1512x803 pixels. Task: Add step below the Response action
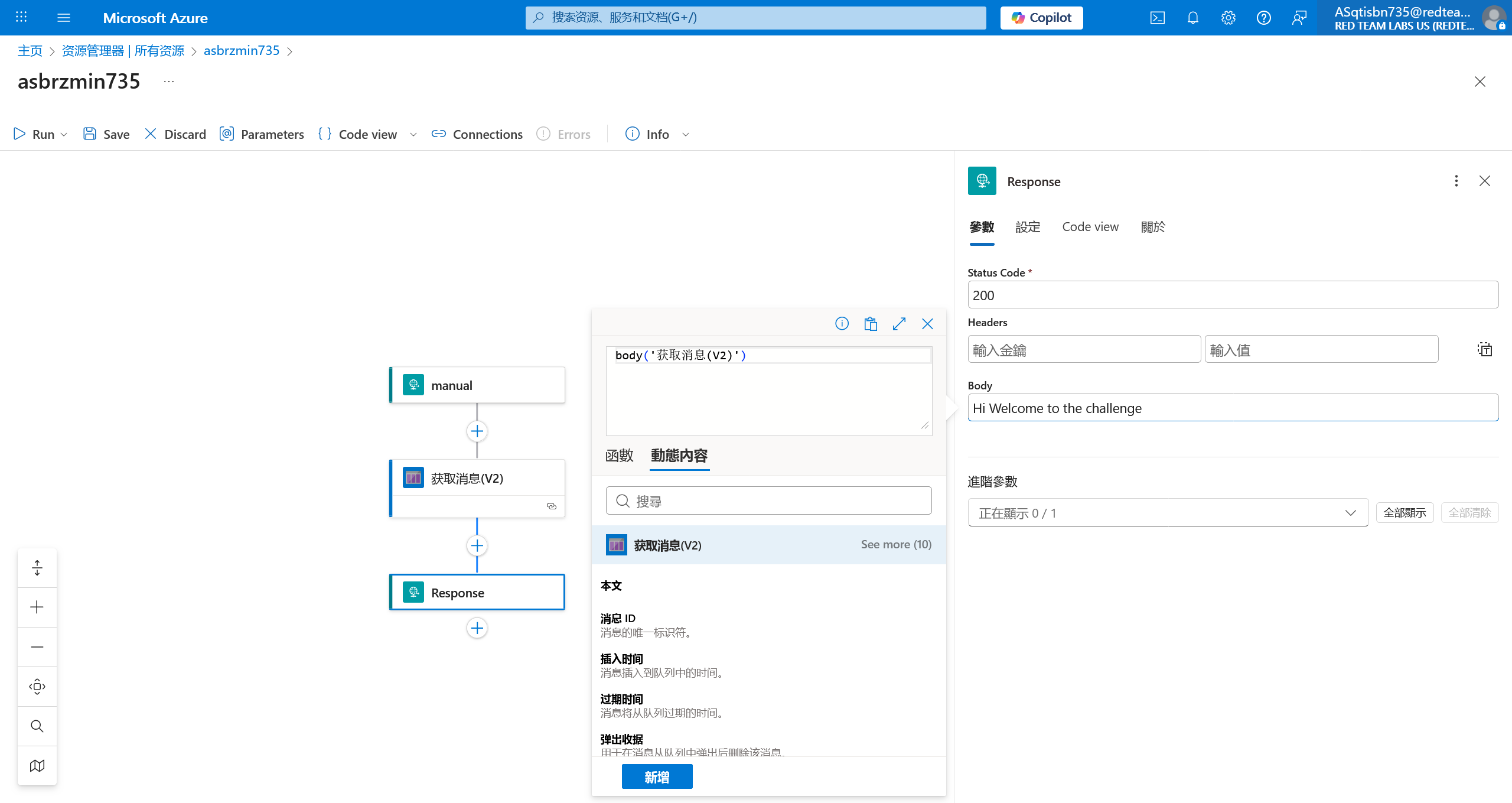point(477,628)
